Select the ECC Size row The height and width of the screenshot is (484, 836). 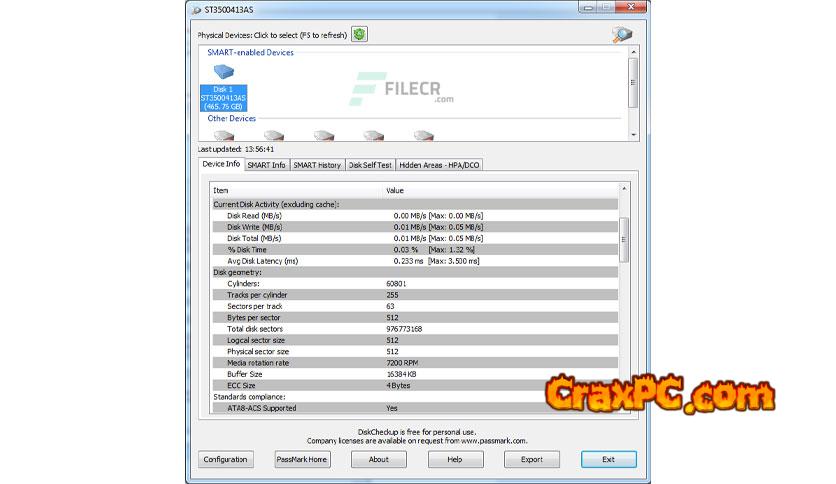tap(415, 385)
